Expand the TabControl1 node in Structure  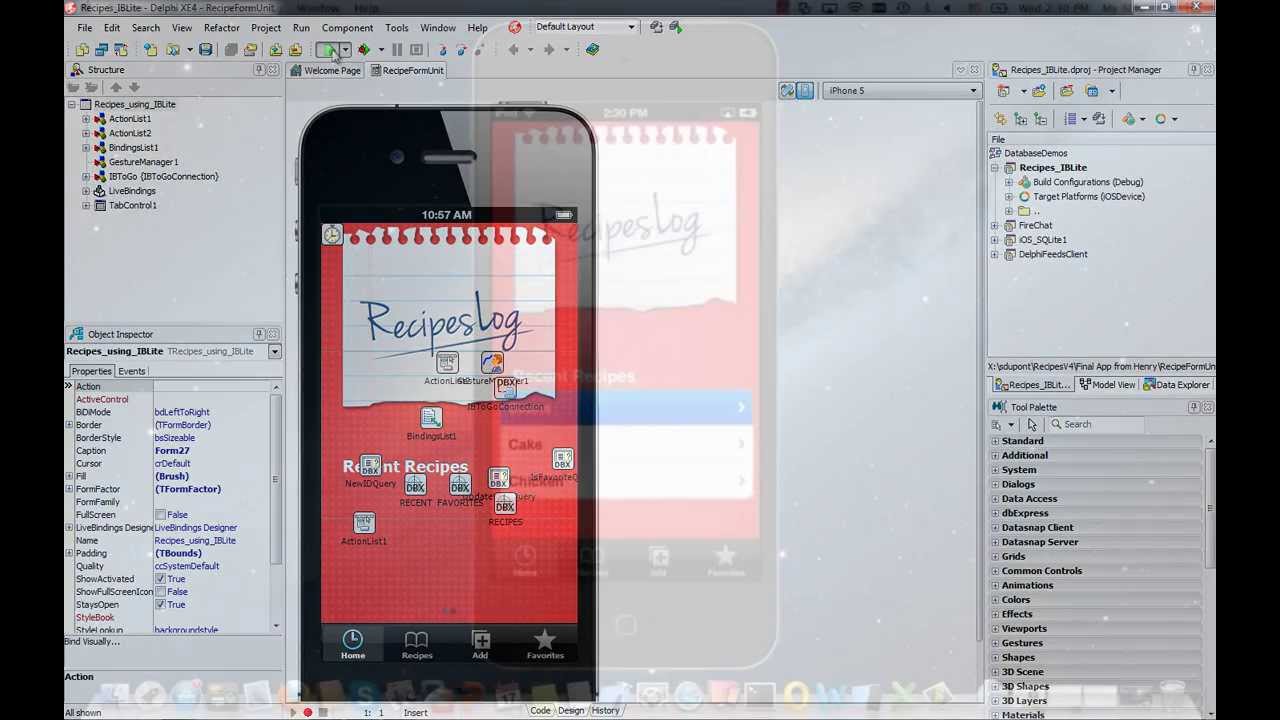point(86,206)
